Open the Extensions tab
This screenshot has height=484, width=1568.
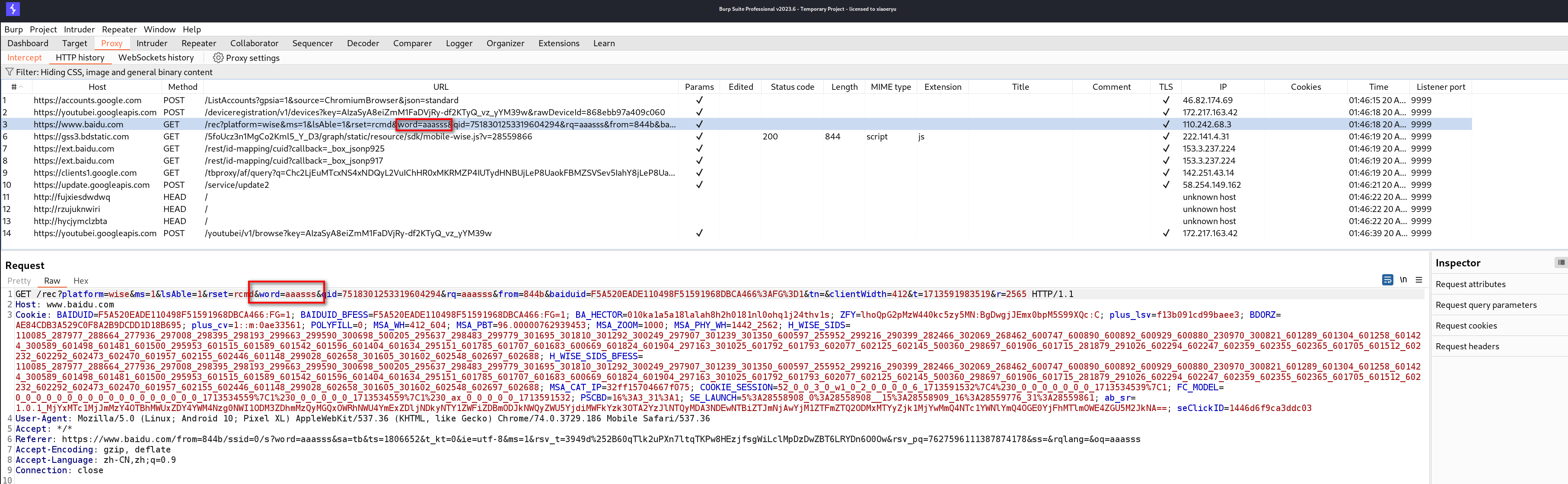pos(559,43)
